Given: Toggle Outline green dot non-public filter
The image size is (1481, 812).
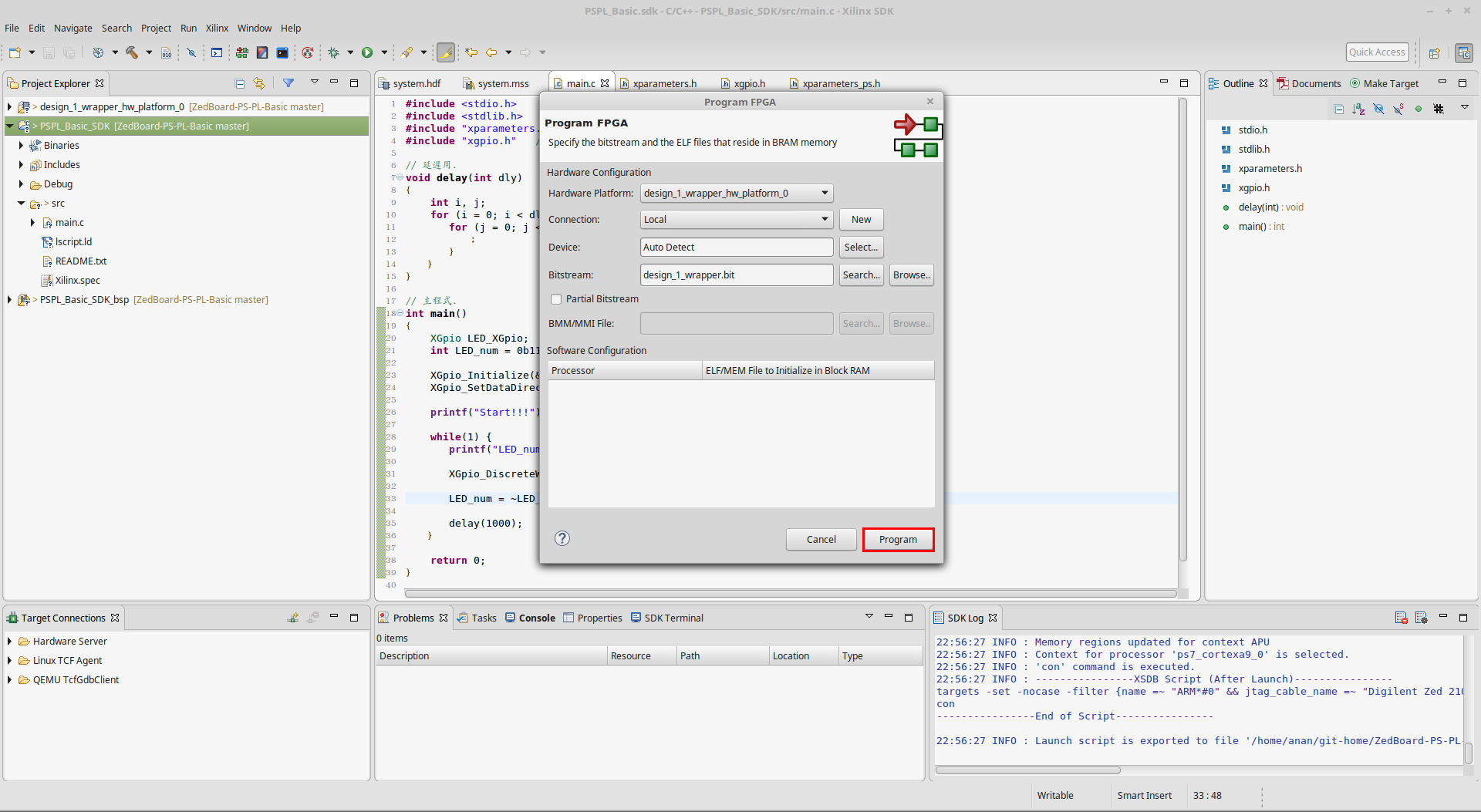Looking at the screenshot, I should coord(1418,109).
